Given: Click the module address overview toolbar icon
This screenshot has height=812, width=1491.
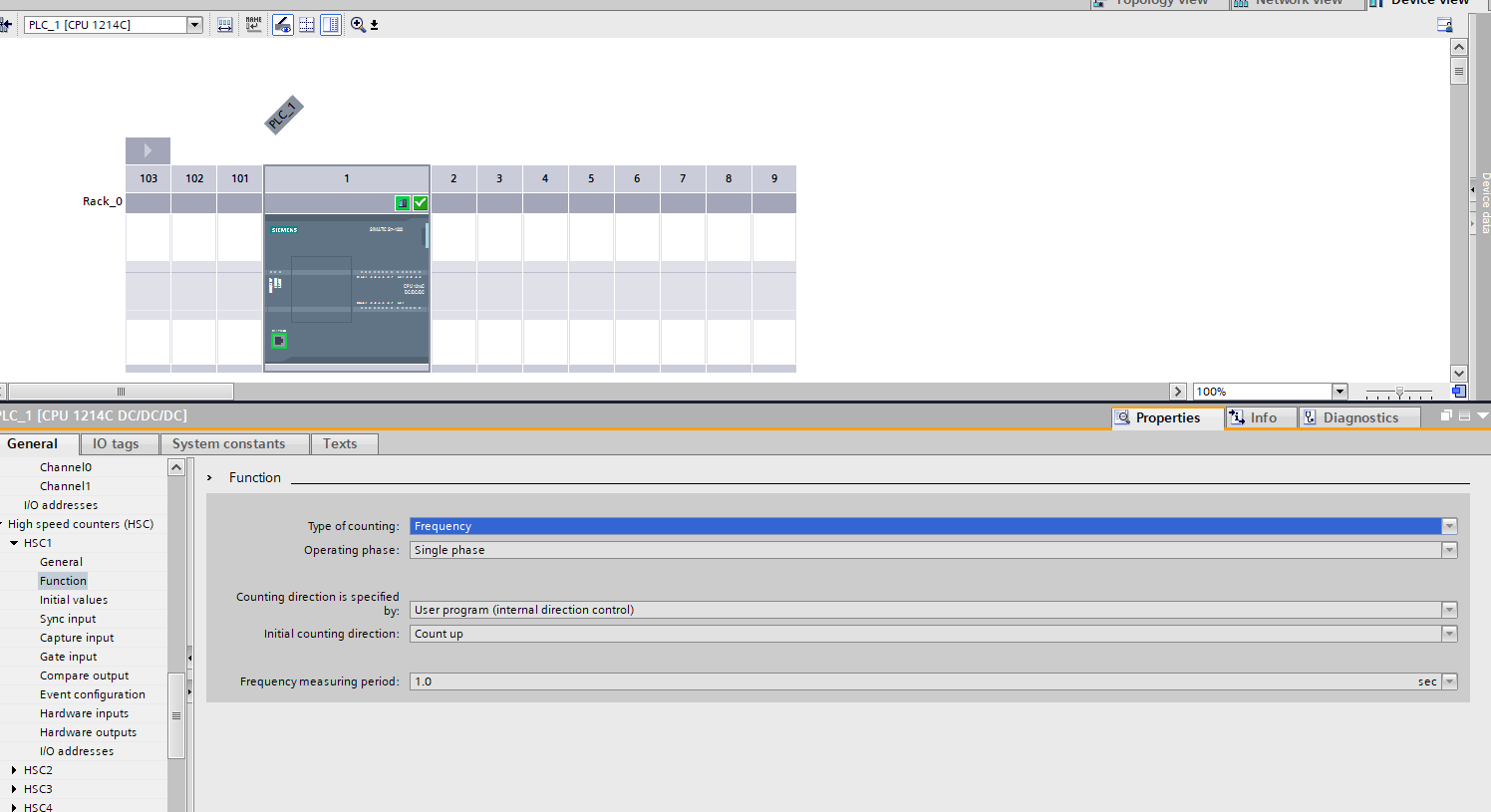Looking at the screenshot, I should (225, 25).
